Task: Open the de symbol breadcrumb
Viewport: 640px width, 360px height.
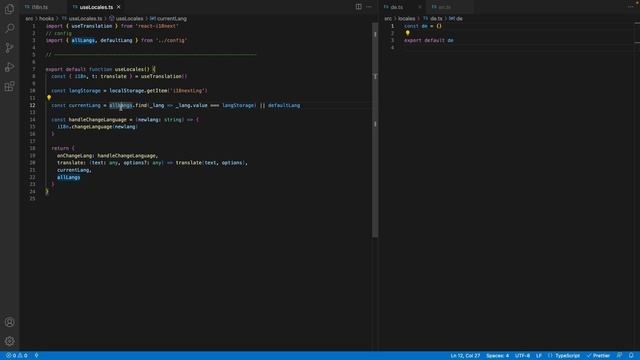Action: coord(456,18)
